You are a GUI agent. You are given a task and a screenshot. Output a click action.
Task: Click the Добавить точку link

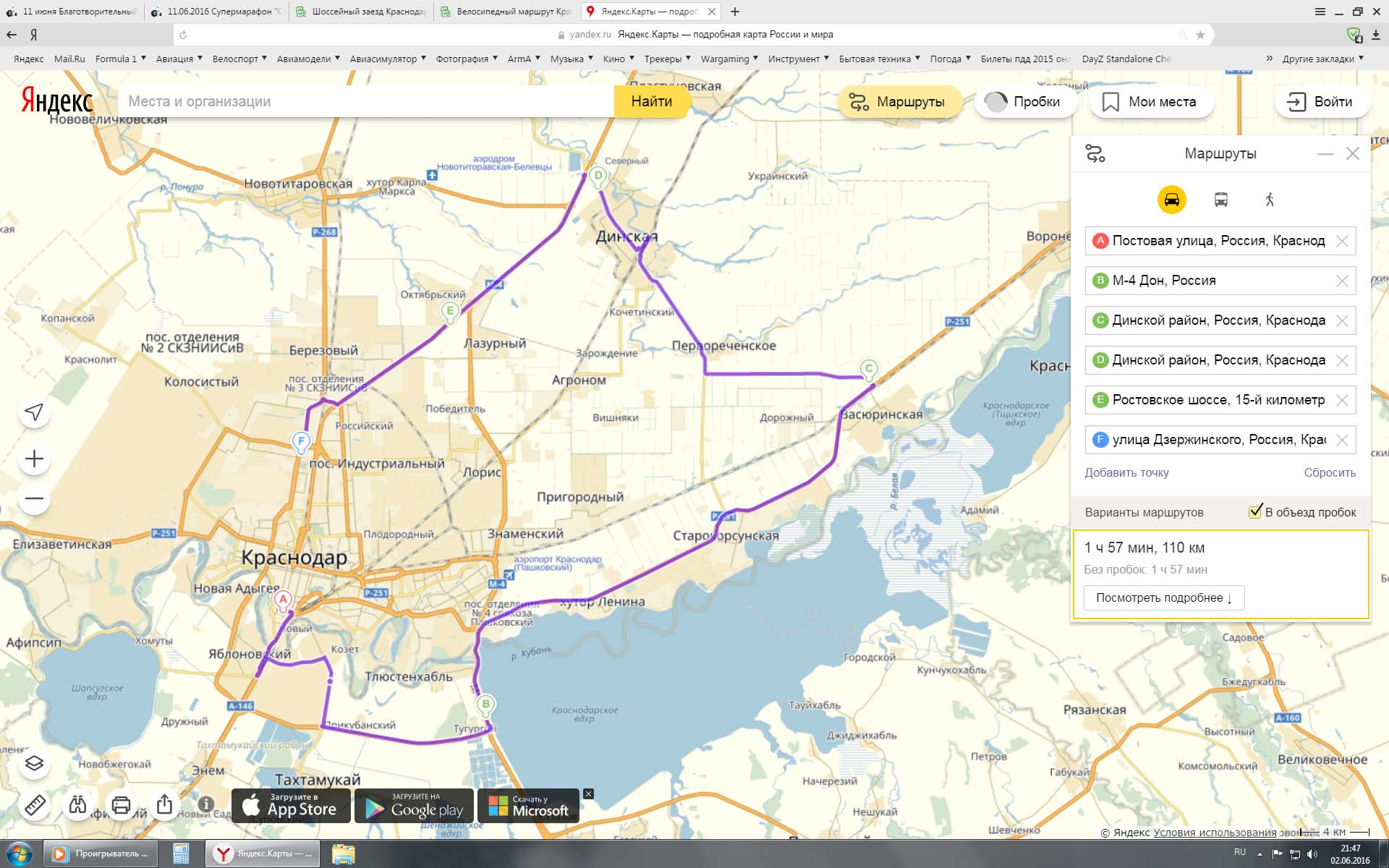1126,472
